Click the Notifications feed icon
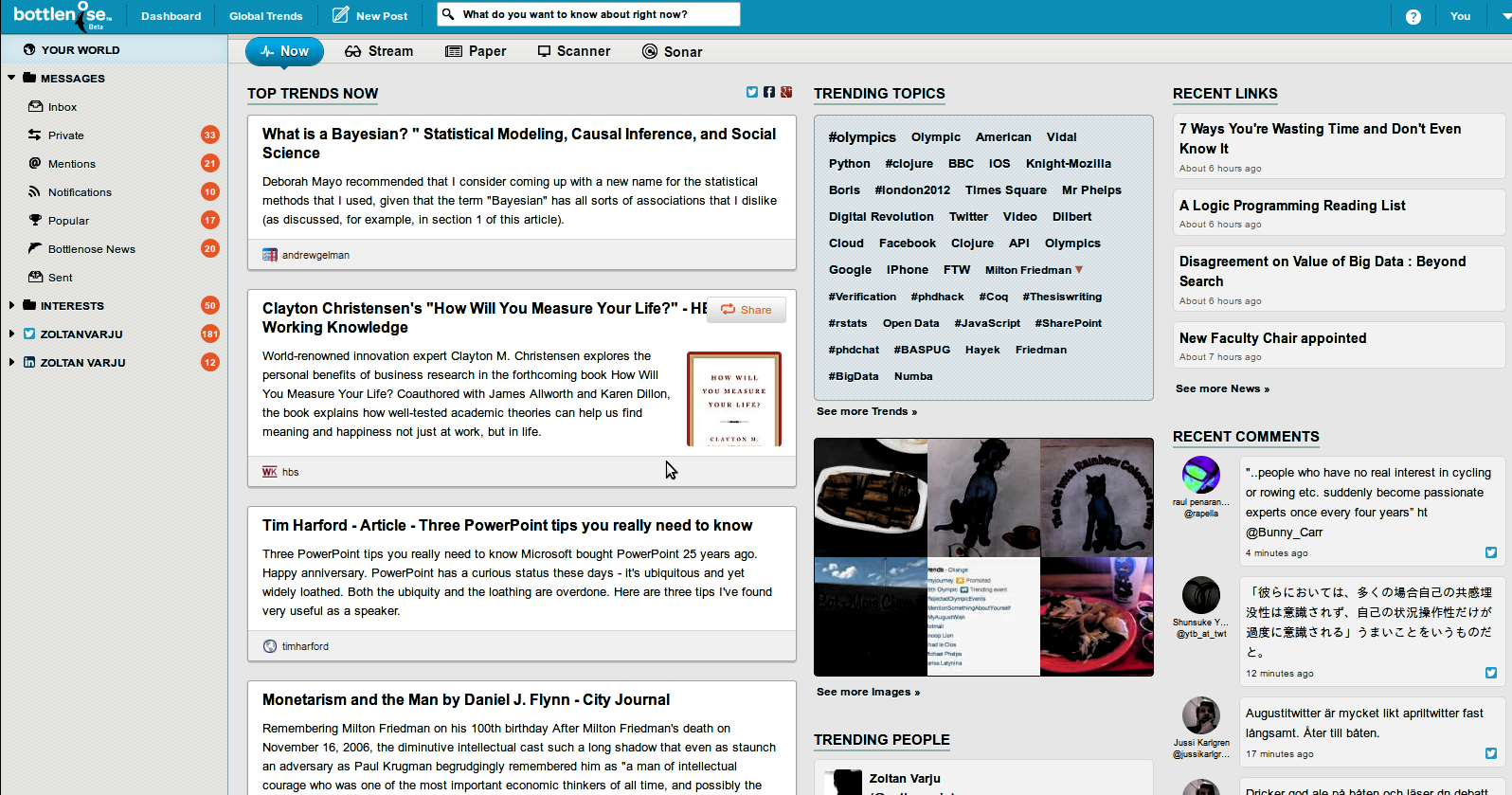This screenshot has height=795, width=1512. (x=35, y=191)
